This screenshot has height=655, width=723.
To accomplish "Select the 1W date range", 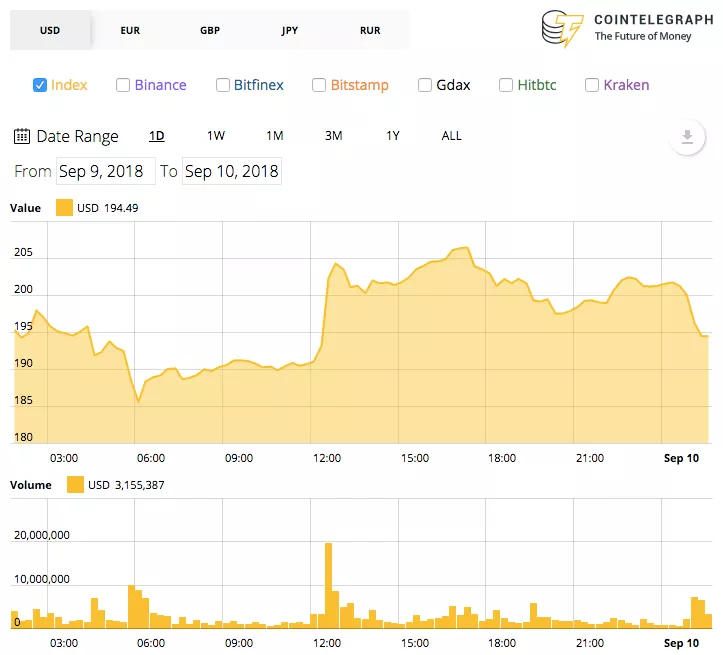I will 216,136.
